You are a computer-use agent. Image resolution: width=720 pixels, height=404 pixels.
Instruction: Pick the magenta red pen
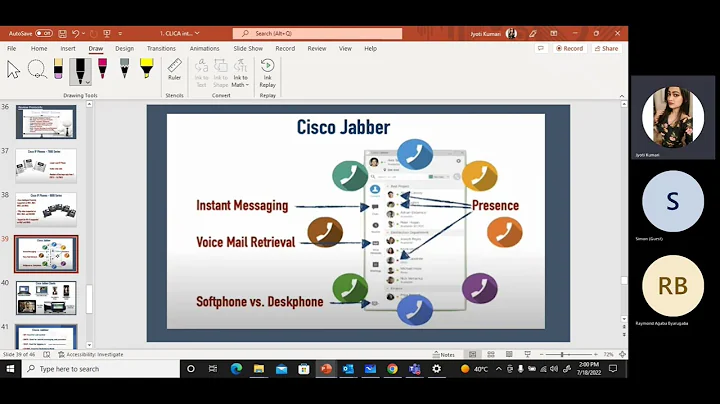[x=102, y=69]
